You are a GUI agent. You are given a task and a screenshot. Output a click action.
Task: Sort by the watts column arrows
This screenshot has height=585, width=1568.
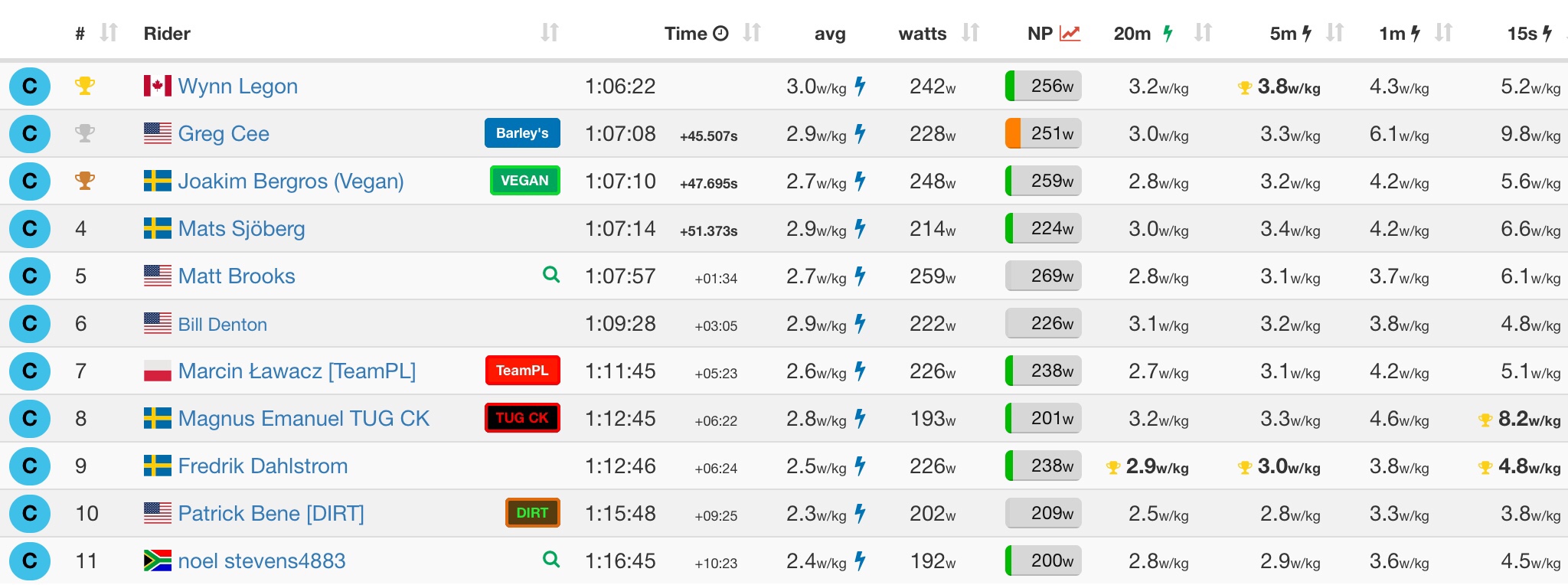pyautogui.click(x=970, y=33)
